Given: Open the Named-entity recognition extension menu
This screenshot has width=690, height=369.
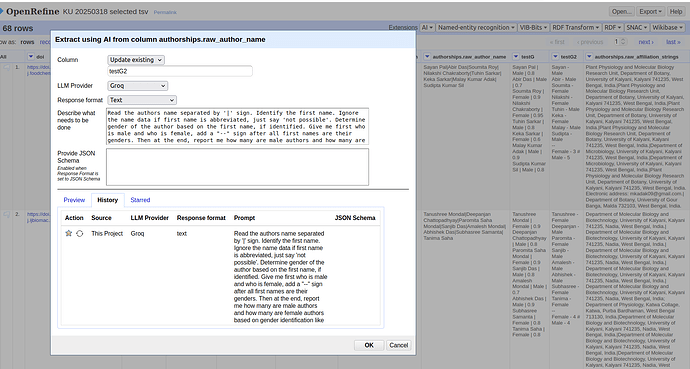Looking at the screenshot, I should [x=476, y=27].
